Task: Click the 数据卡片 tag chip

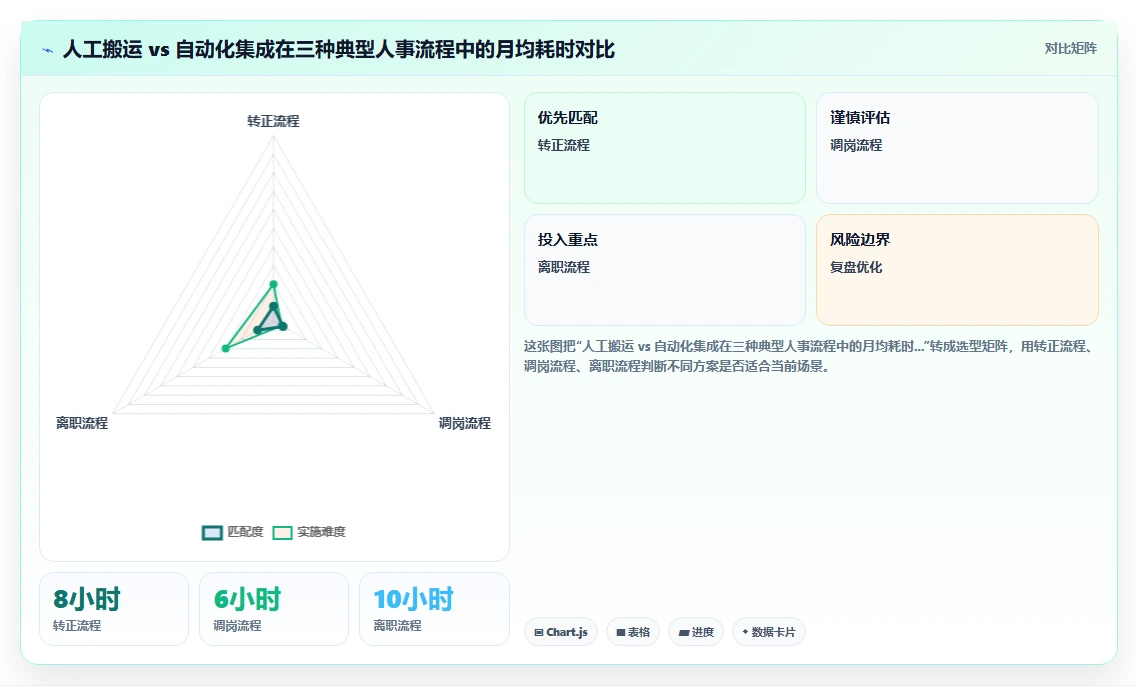Action: (x=769, y=632)
